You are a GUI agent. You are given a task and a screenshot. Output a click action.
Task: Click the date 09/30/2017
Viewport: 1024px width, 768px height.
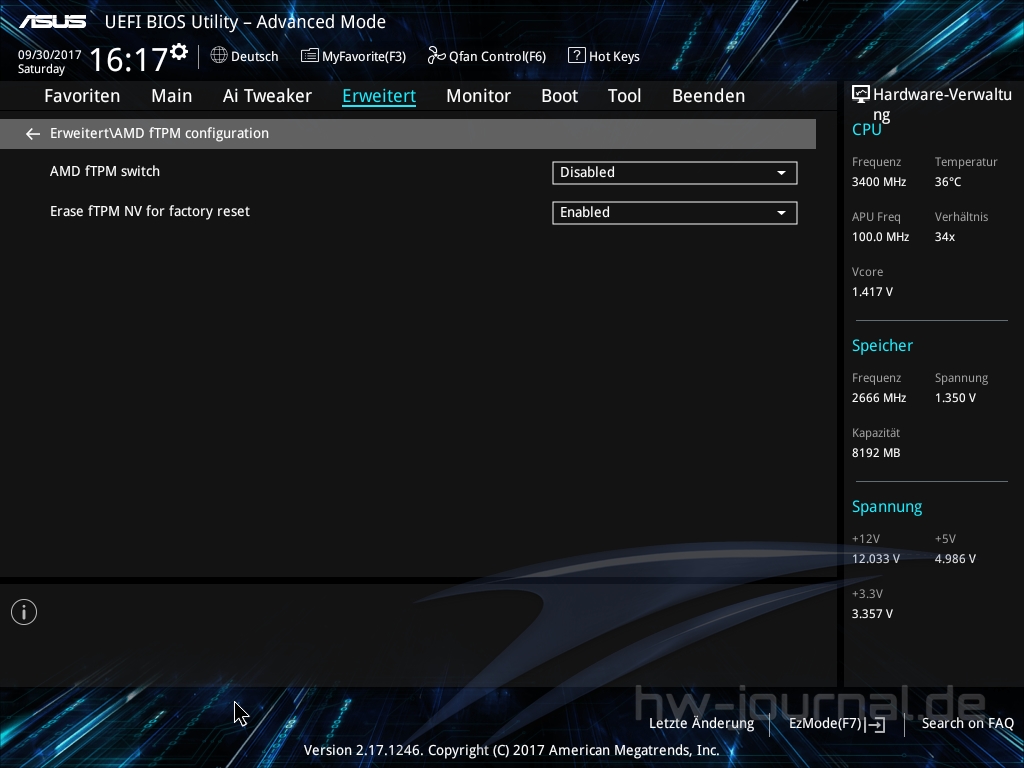50,55
